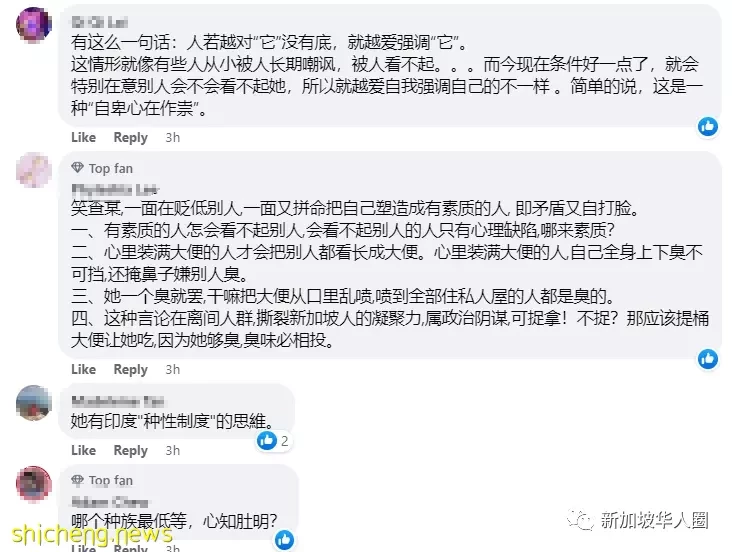Image resolution: width=732 pixels, height=552 pixels.
Task: Click the thumbs-up reaction on the last comment
Action: (284, 540)
